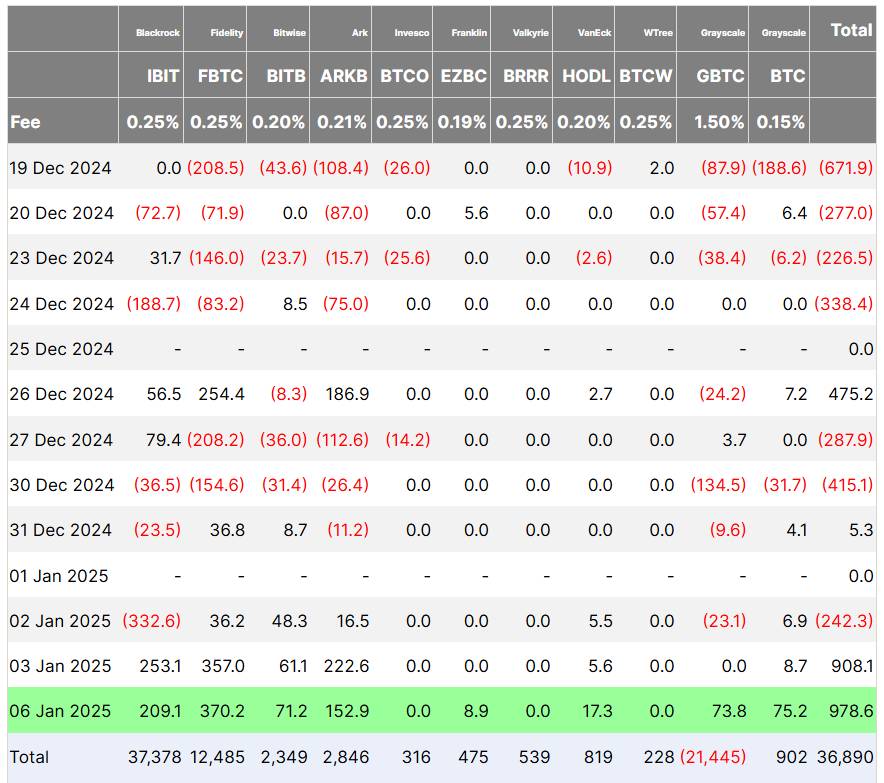Select the EZBC ticker header
This screenshot has width=884, height=783.
463,76
